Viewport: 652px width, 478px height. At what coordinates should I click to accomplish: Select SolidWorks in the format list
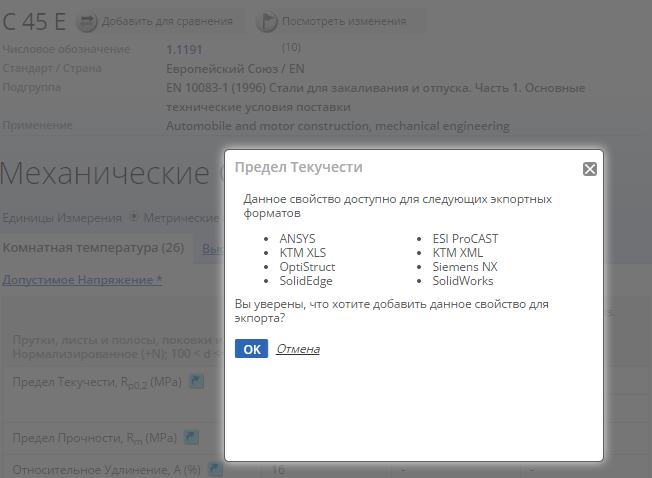click(463, 281)
